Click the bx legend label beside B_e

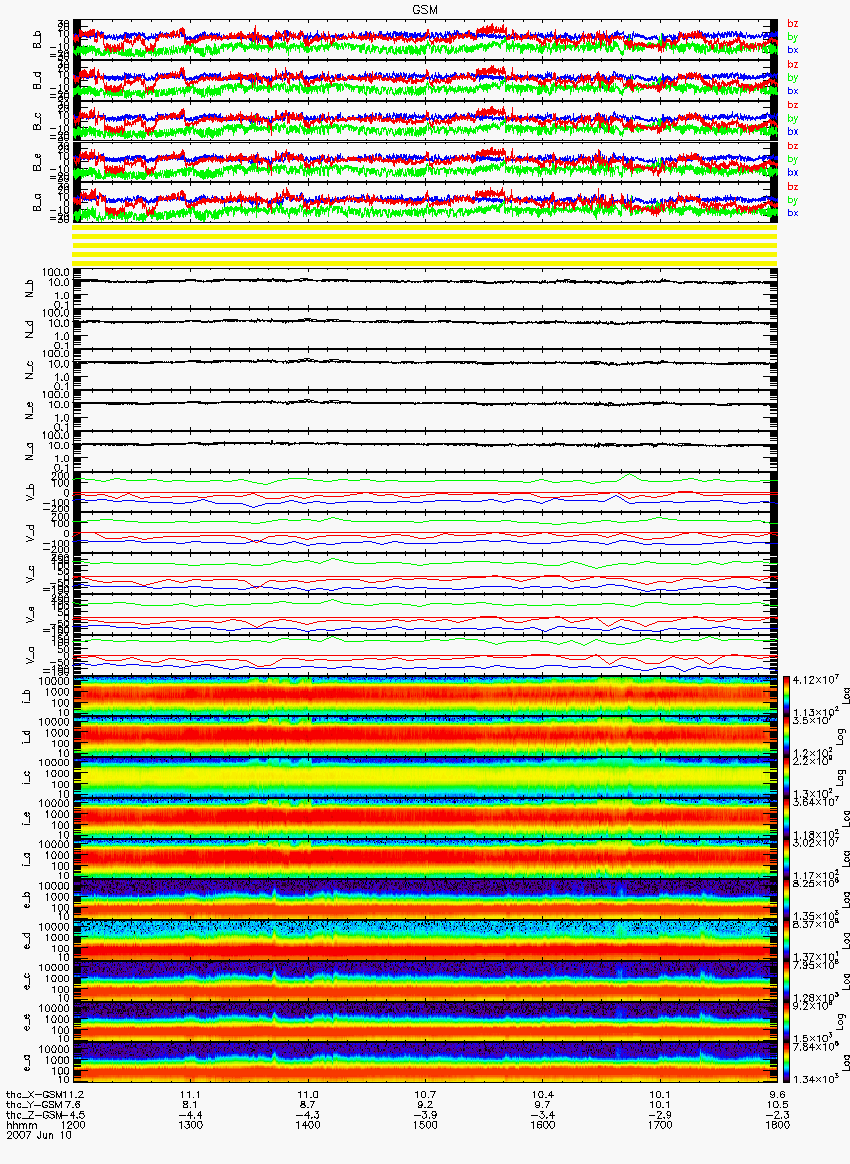click(x=792, y=172)
